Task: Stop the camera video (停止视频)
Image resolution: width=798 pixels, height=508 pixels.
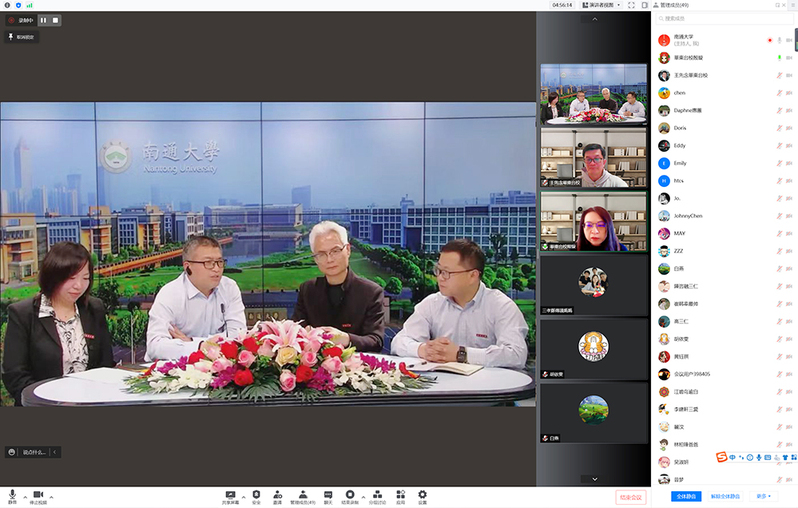Action: tap(38, 496)
